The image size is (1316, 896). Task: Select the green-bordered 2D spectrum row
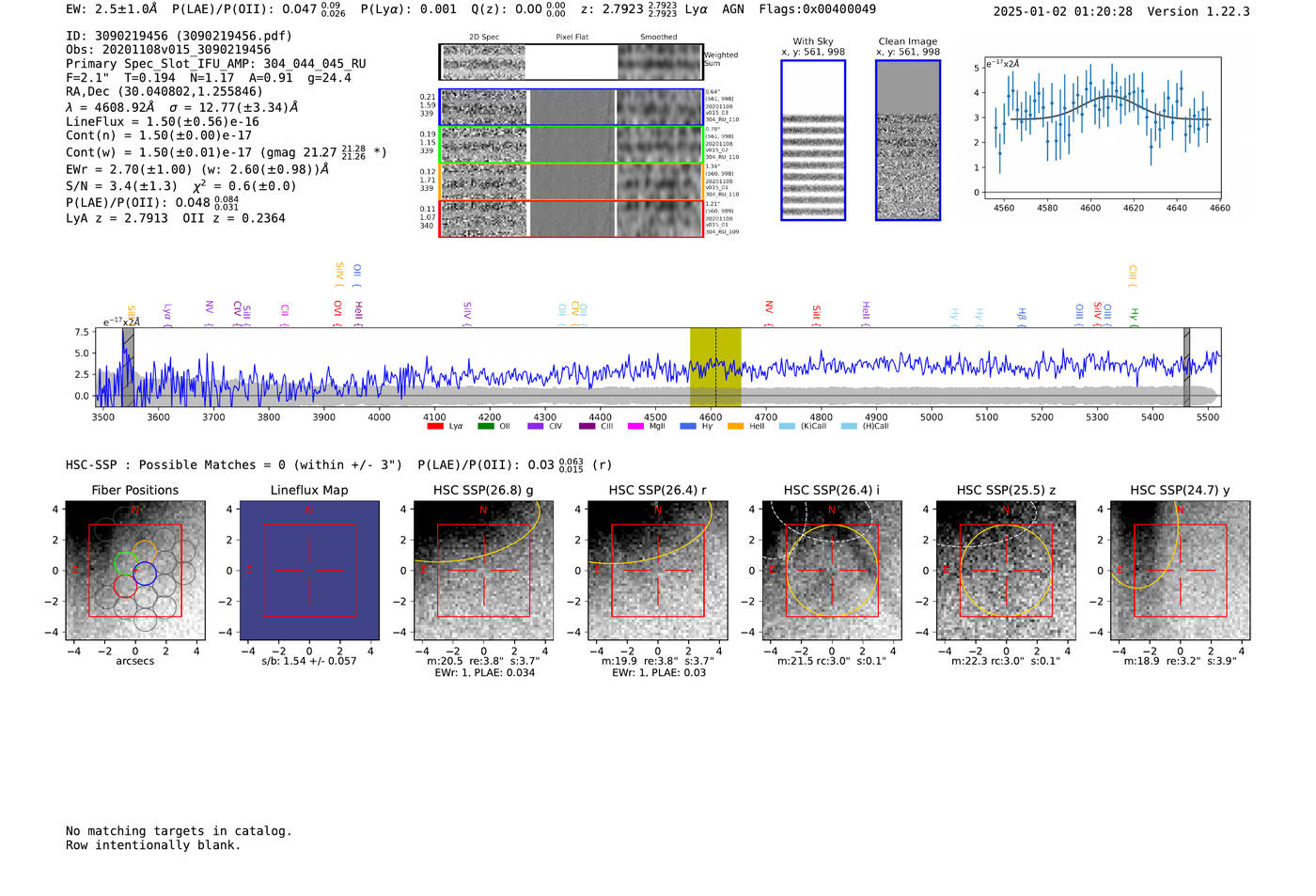click(571, 145)
